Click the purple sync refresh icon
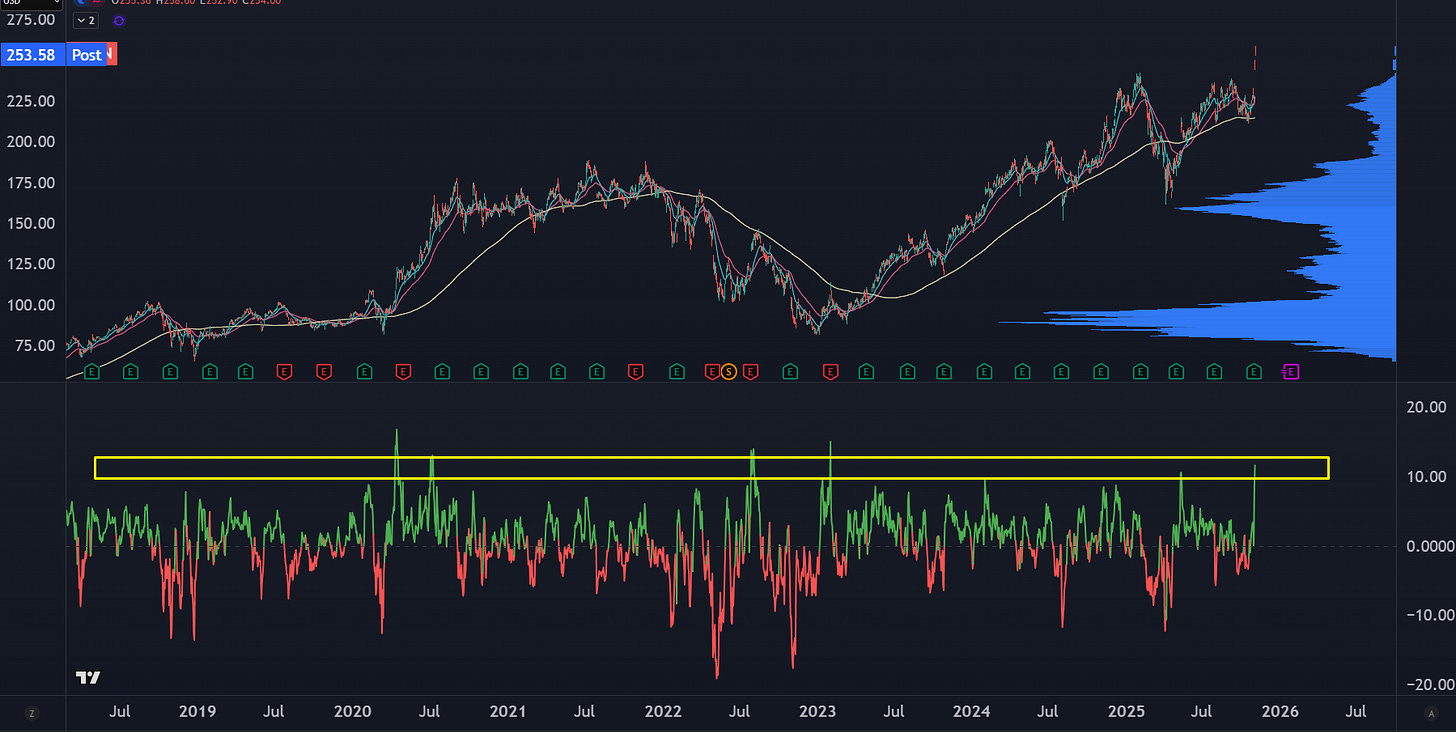 119,20
